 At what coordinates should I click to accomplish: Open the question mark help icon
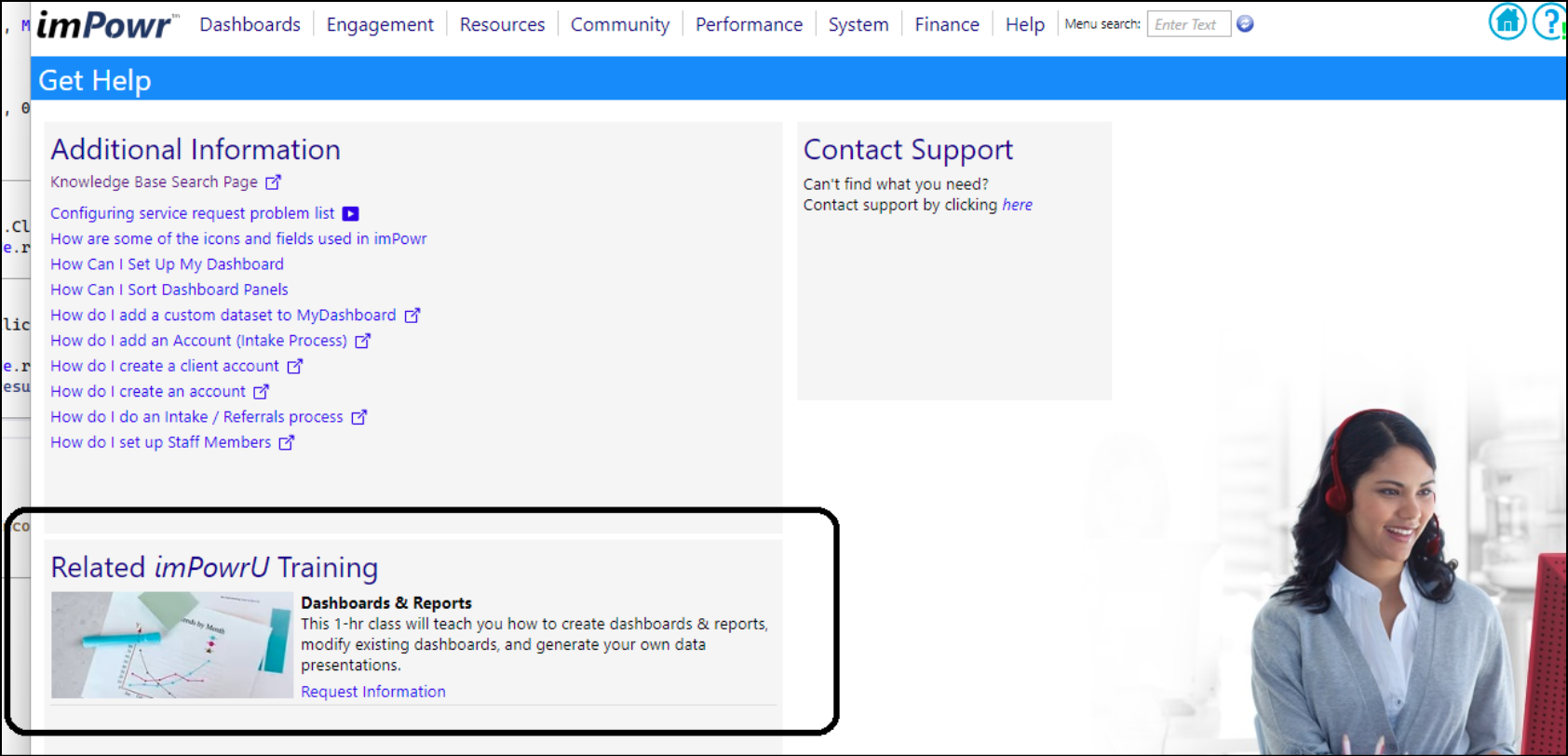(x=1549, y=21)
